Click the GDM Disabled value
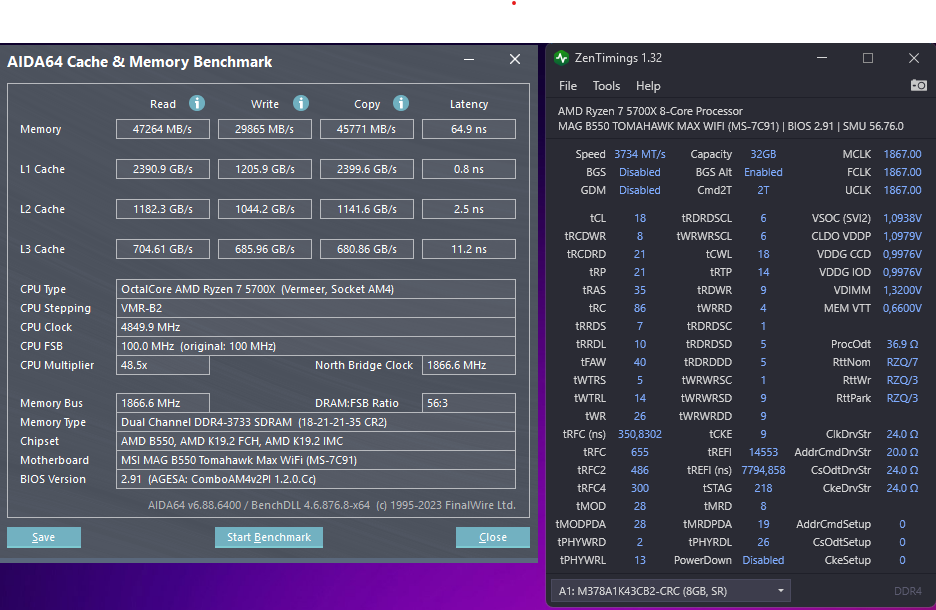The height and width of the screenshot is (610, 936). point(639,190)
